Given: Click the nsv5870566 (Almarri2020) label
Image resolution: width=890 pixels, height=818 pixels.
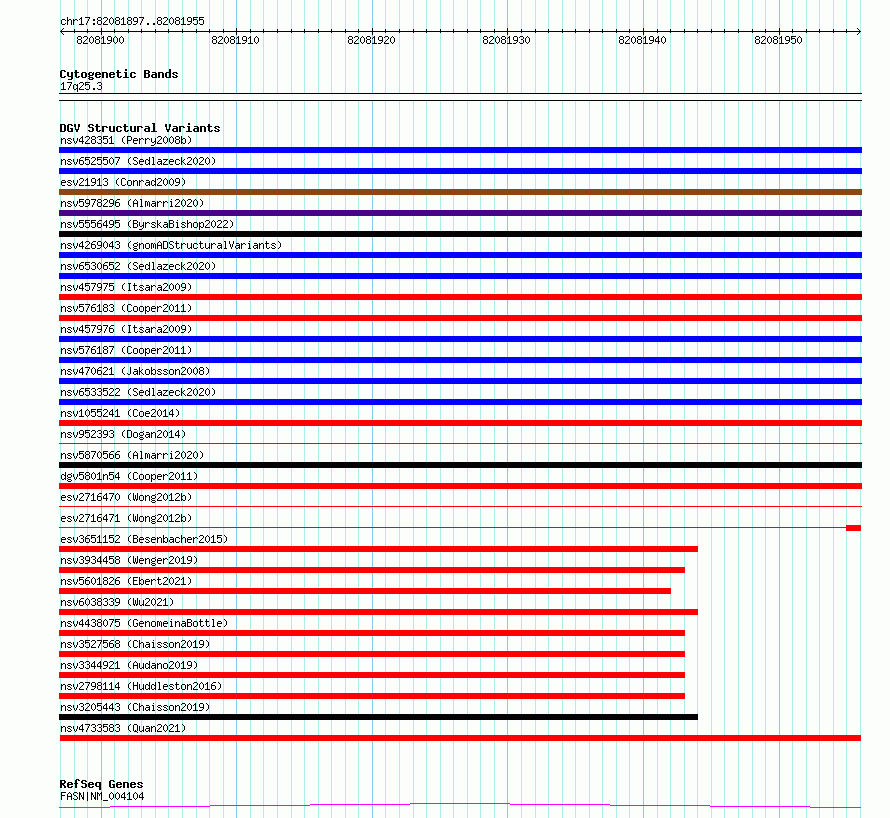Looking at the screenshot, I should click(x=132, y=455).
